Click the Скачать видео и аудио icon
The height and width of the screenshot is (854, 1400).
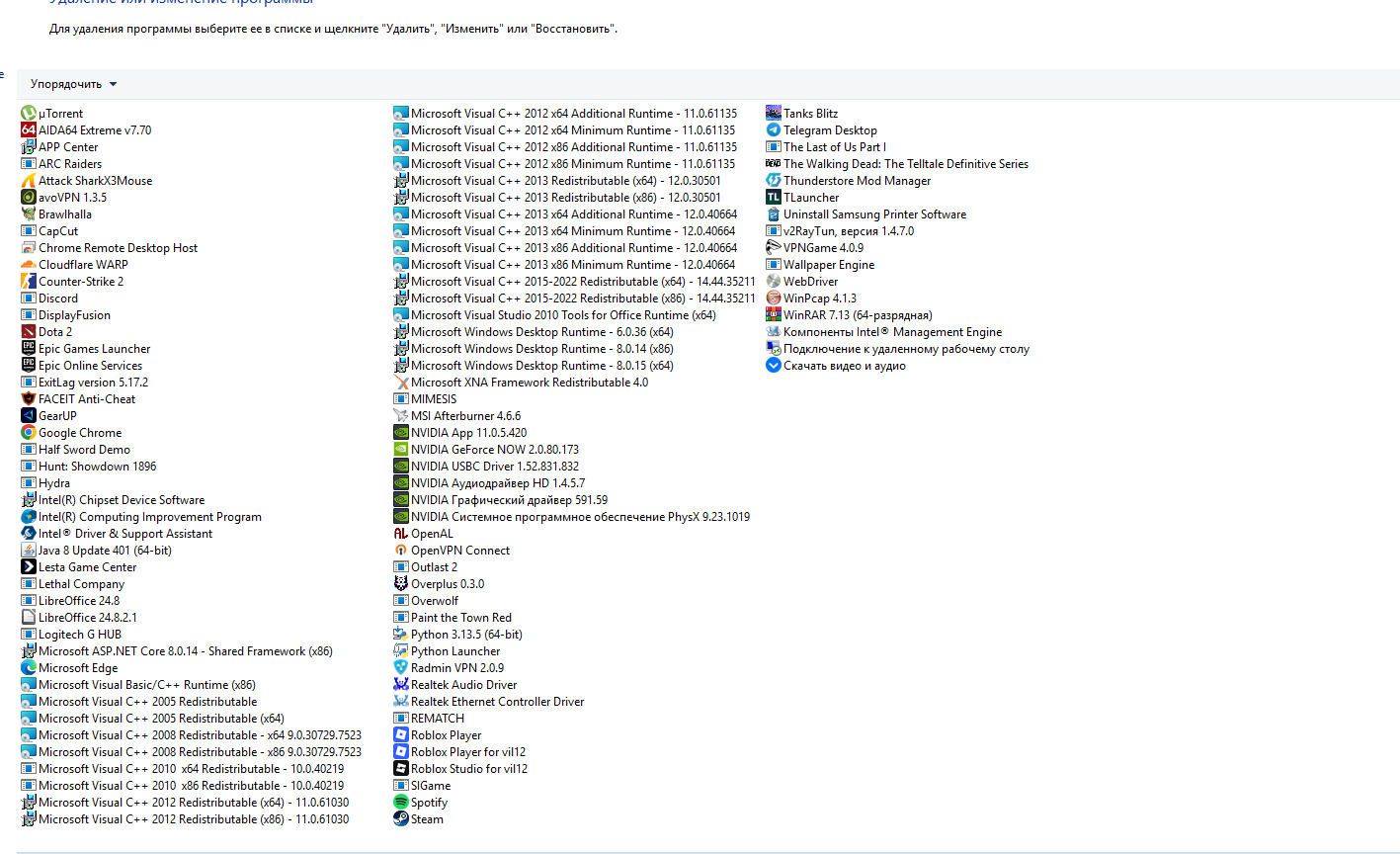click(x=774, y=366)
